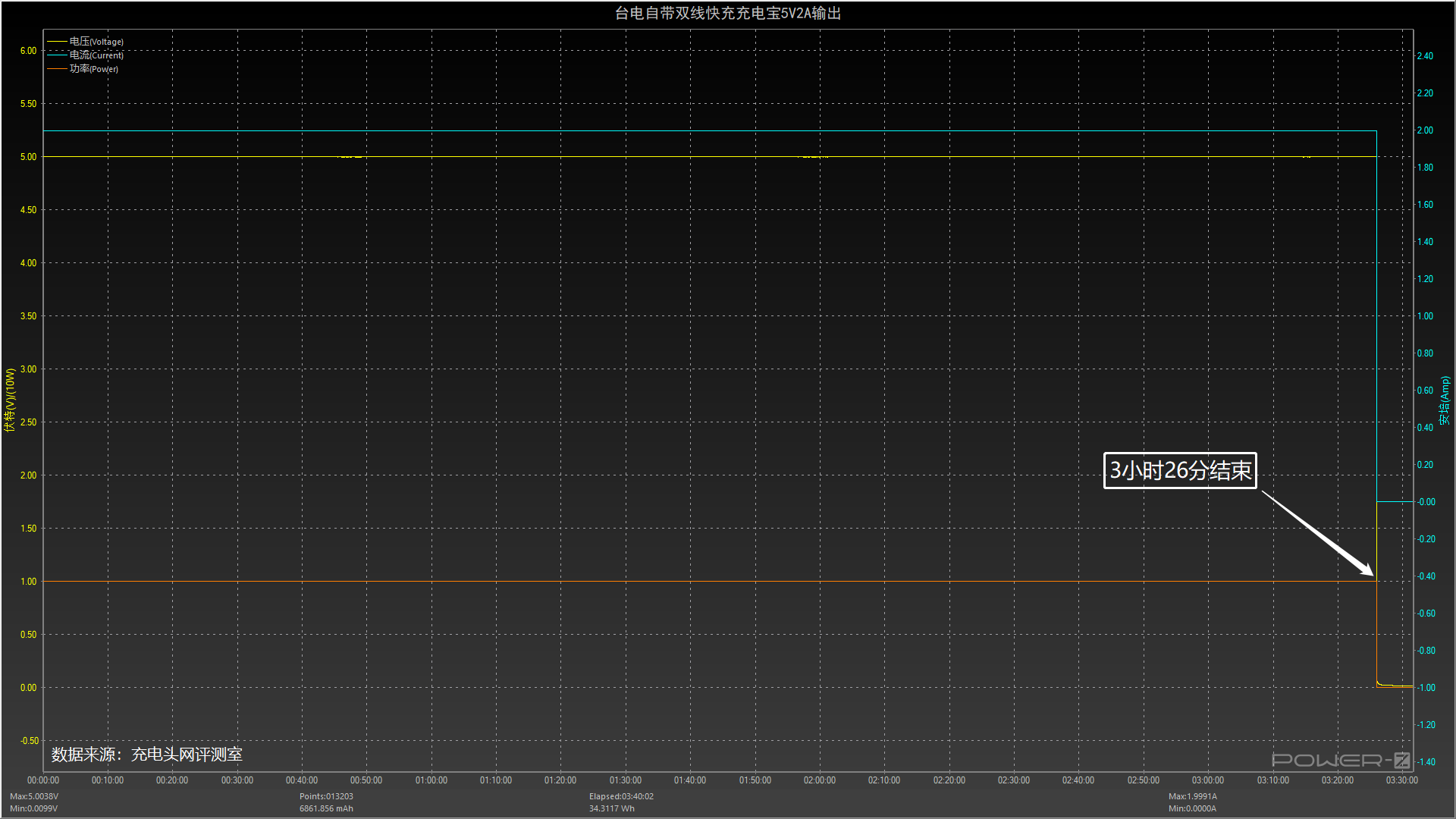This screenshot has width=1456, height=819.
Task: Toggle the 电流(Current) legend entry
Action: [96, 55]
